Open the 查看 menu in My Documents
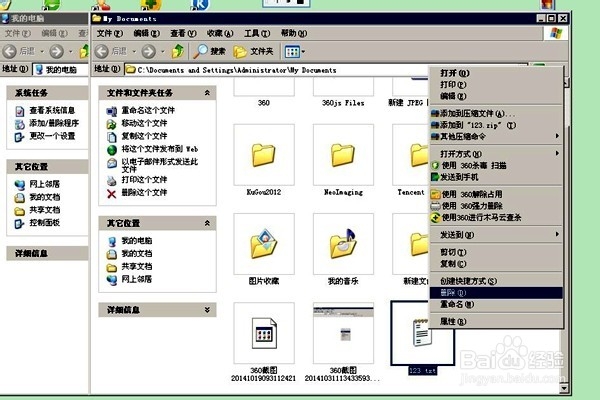 [183, 33]
